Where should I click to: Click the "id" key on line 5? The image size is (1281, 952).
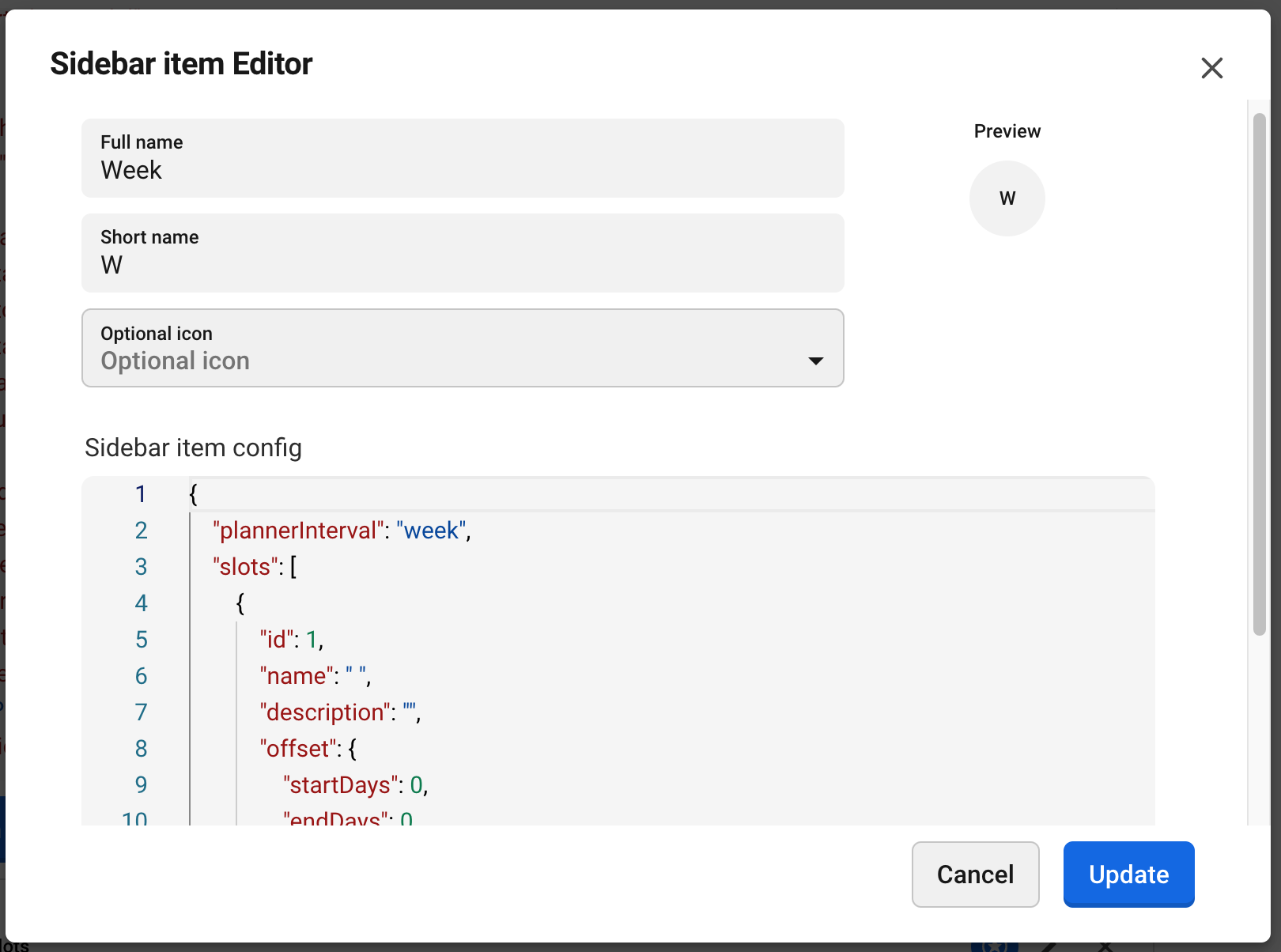[277, 640]
